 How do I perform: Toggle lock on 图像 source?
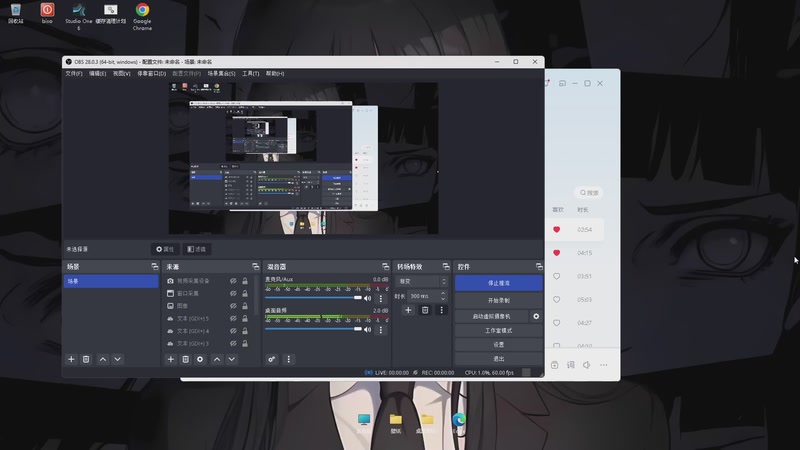coord(245,306)
